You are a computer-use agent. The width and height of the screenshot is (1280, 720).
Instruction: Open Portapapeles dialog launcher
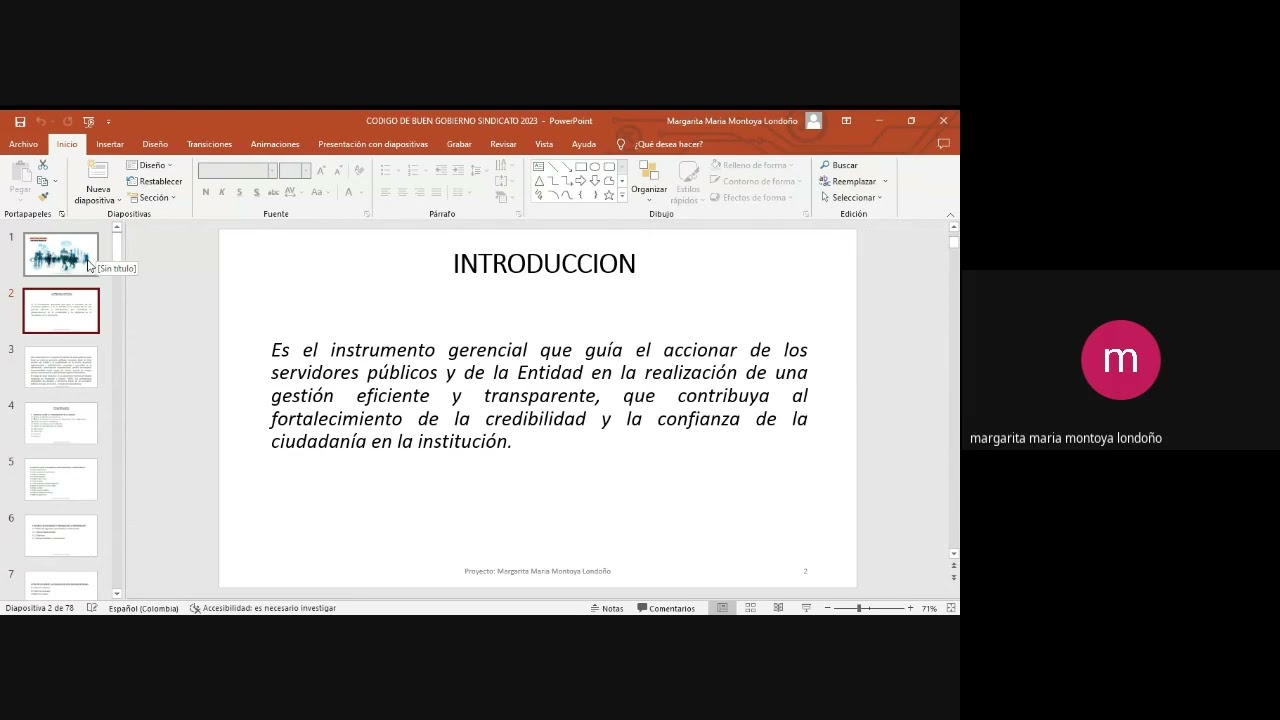[x=61, y=214]
